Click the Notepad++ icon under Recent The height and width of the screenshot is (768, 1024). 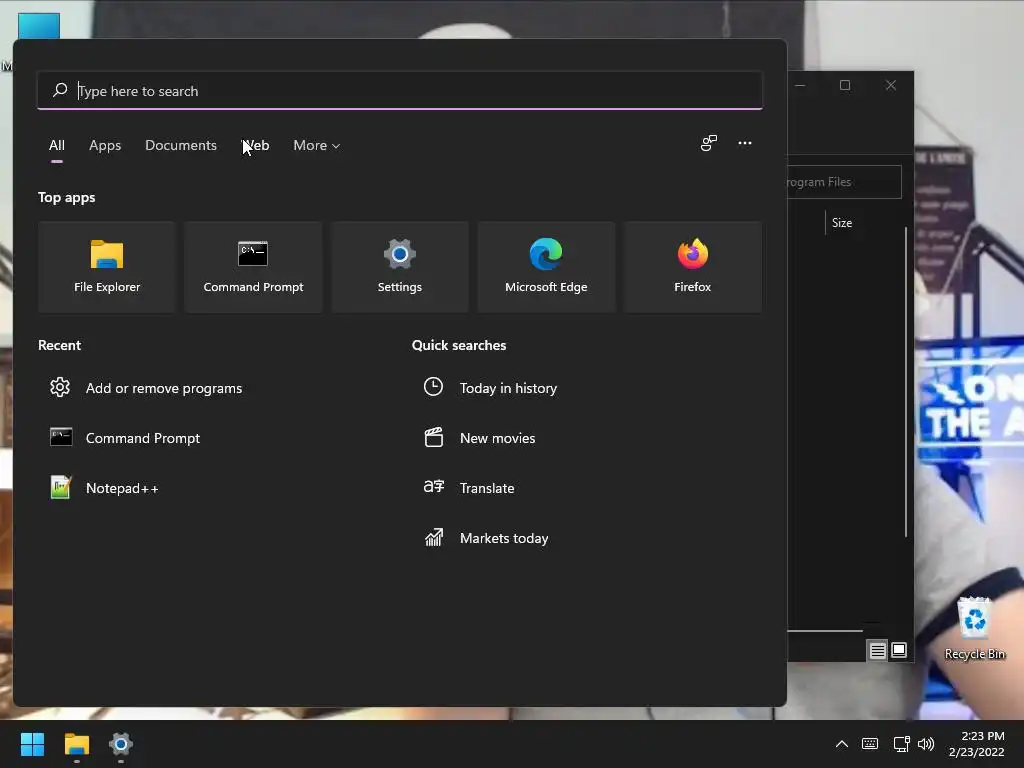(61, 487)
